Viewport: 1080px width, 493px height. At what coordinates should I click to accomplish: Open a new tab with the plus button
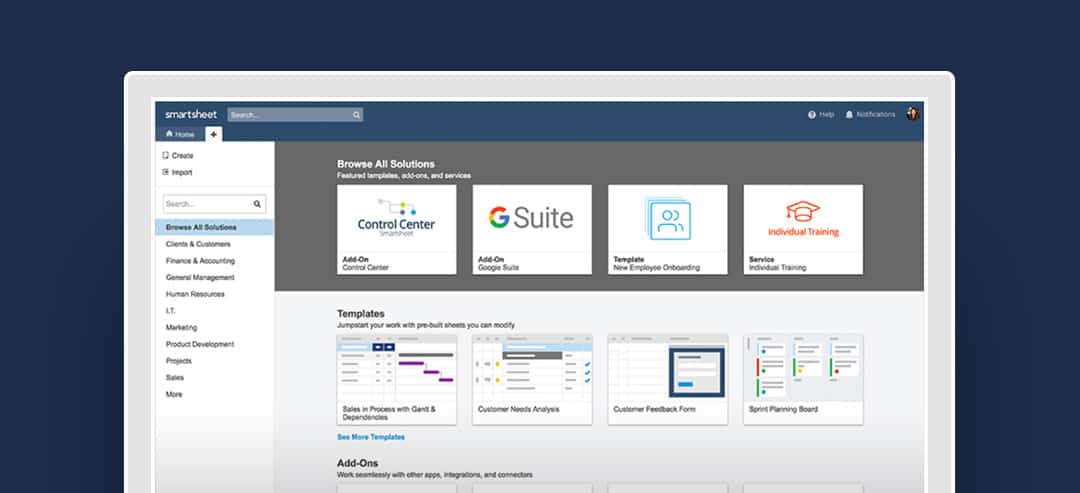coord(214,134)
